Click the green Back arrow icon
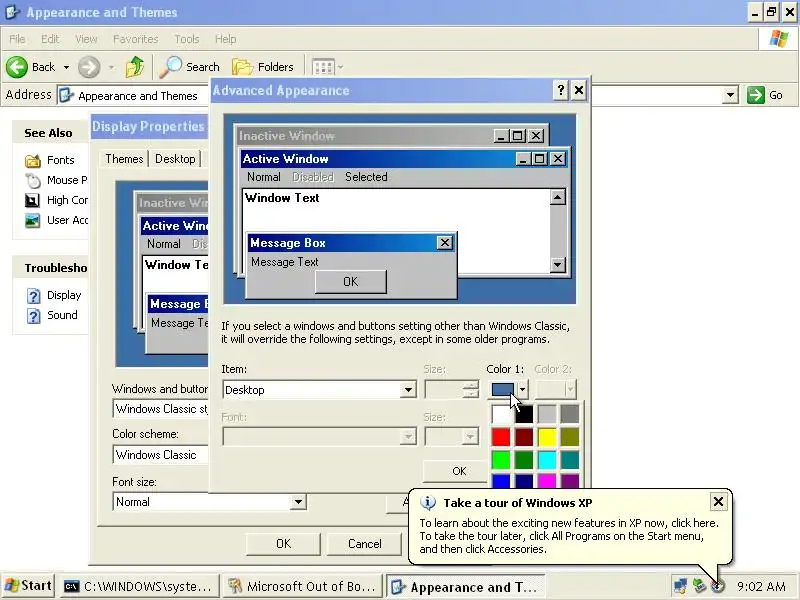The height and width of the screenshot is (600, 800). point(17,67)
